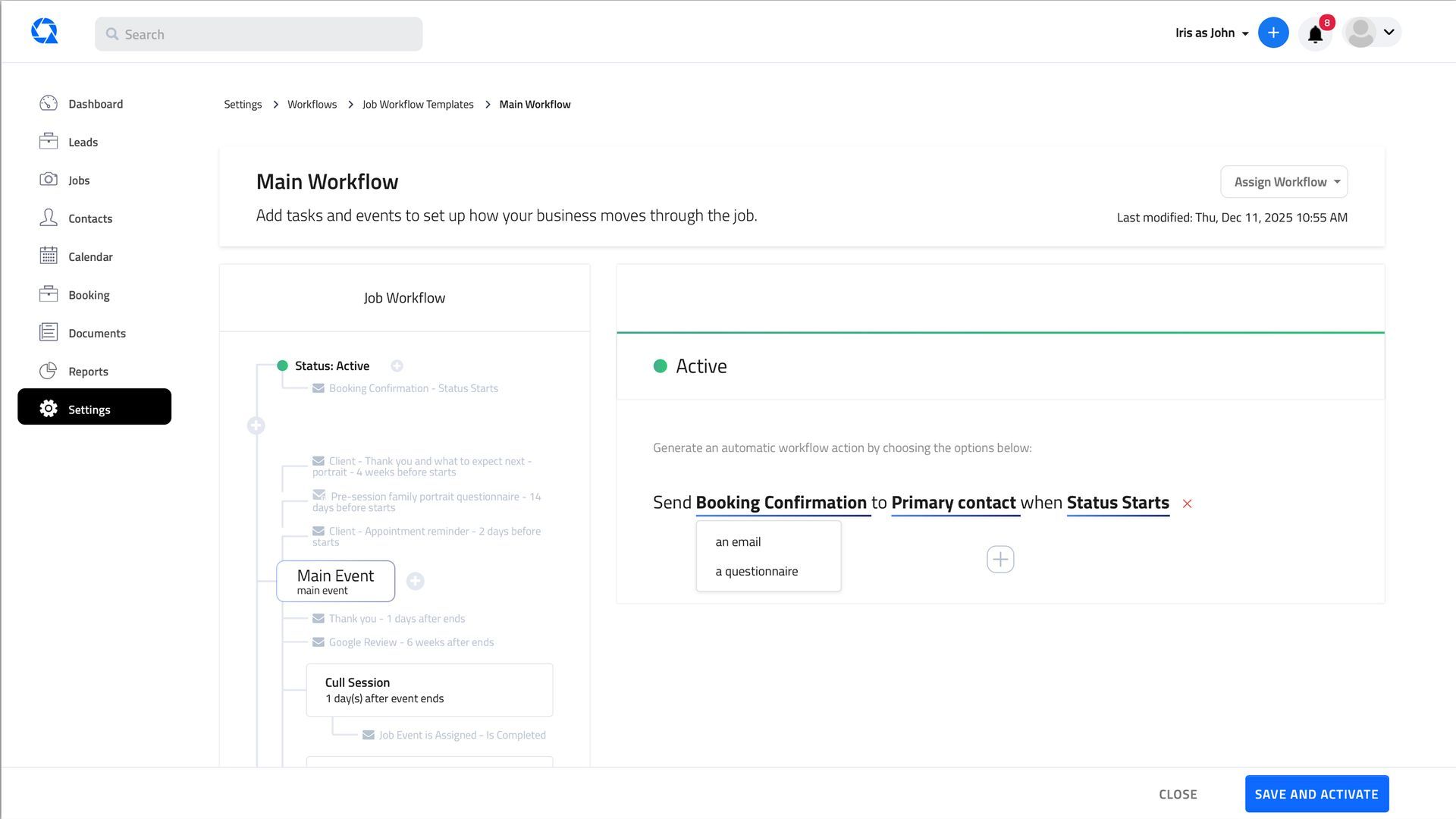Screen dimensions: 1456x819
Task: Open notifications via the bell icon
Action: pos(1315,33)
